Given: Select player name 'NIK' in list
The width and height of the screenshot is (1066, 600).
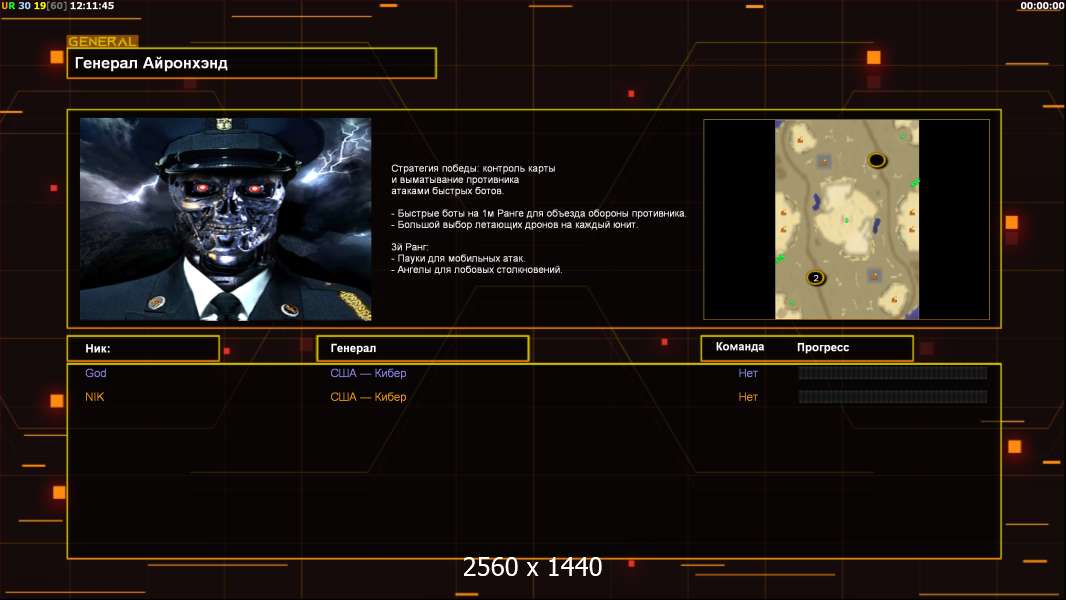Looking at the screenshot, I should [x=94, y=397].
